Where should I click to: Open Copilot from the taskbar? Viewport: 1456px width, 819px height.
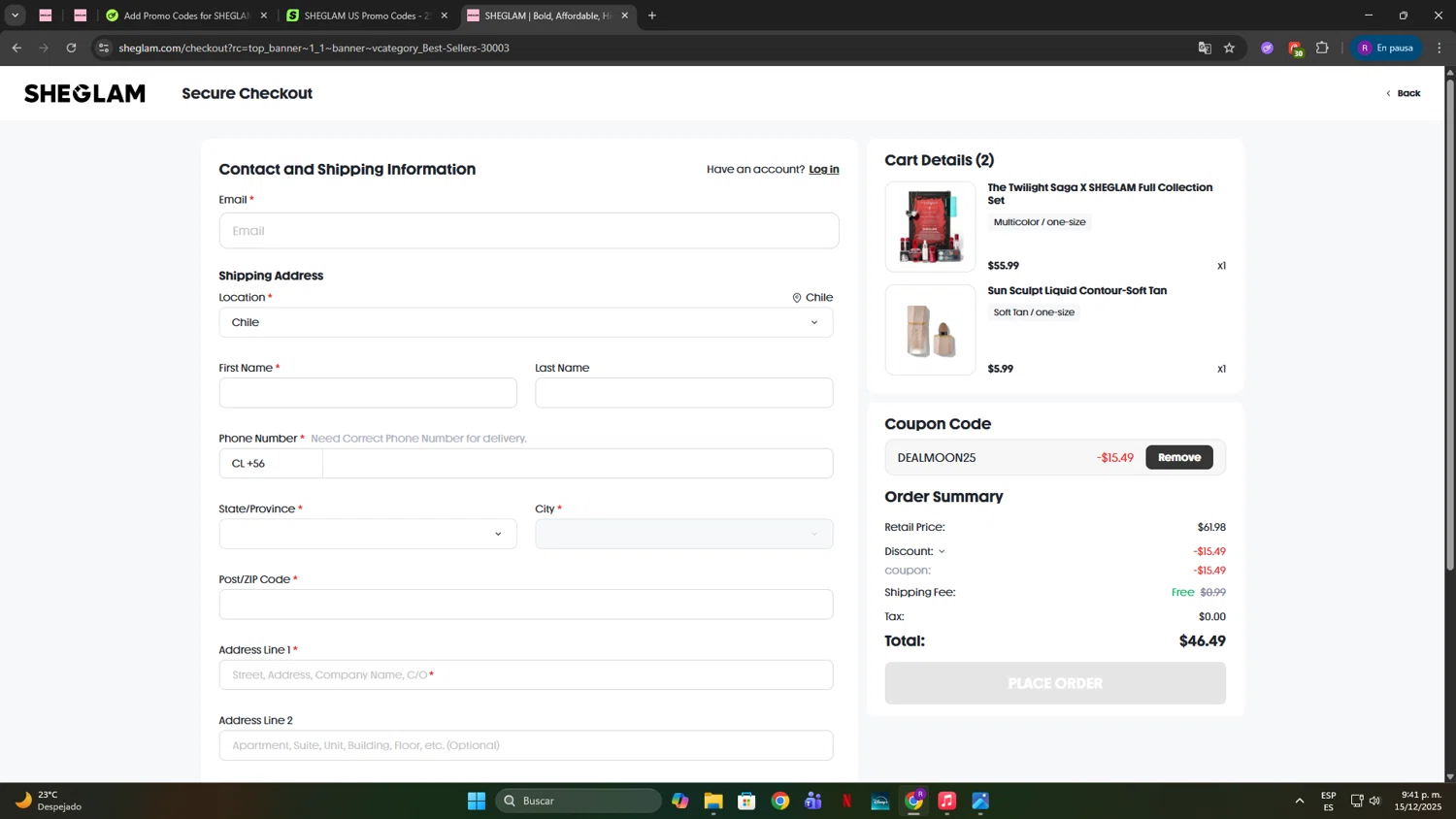(680, 801)
